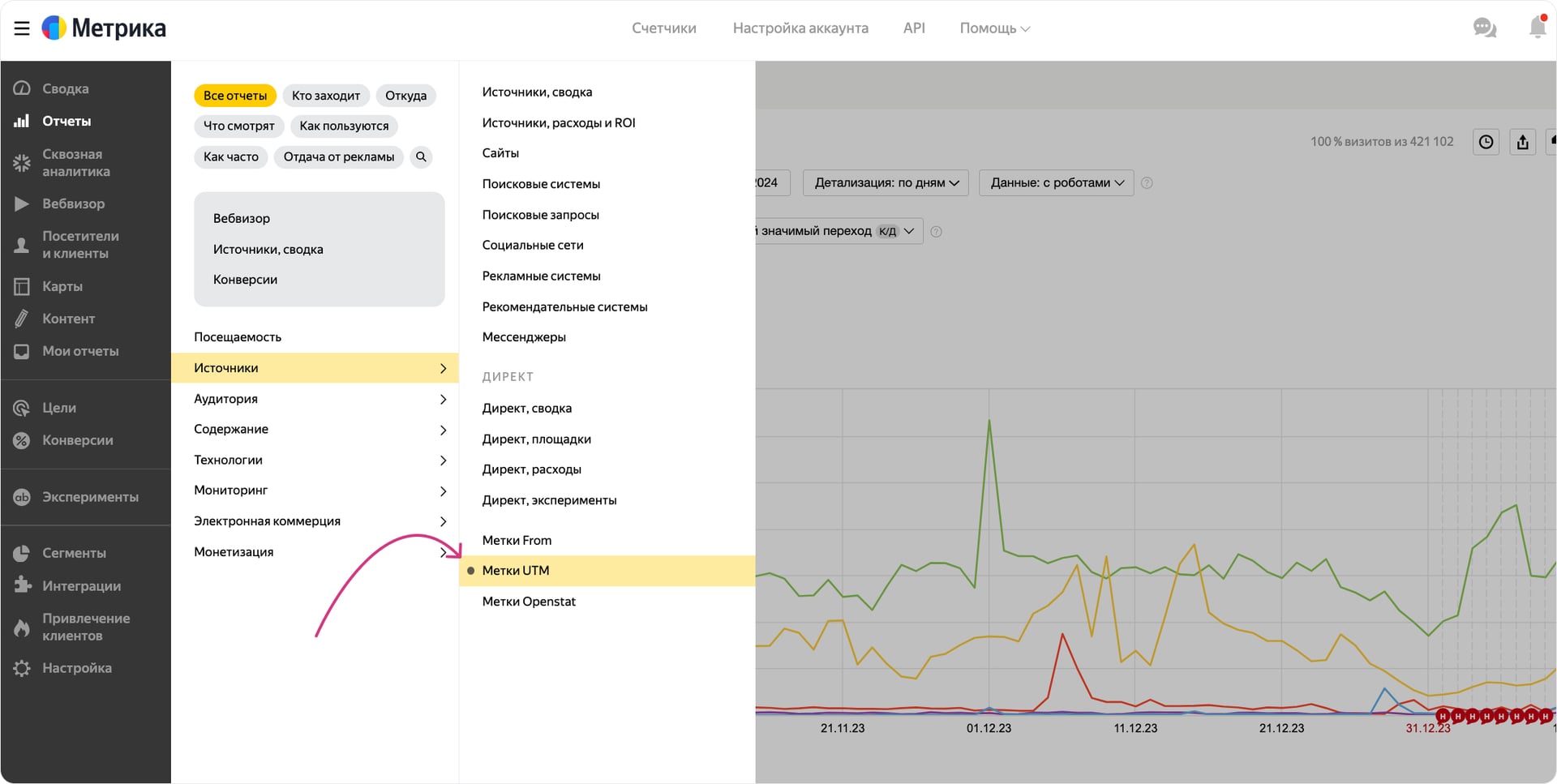Click the search icon in report filters
Viewport: 1557px width, 784px height.
421,156
